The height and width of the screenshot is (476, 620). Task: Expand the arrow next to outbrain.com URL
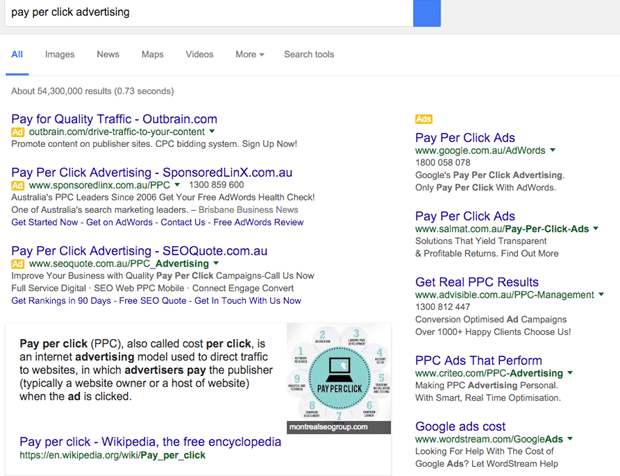coord(213,132)
